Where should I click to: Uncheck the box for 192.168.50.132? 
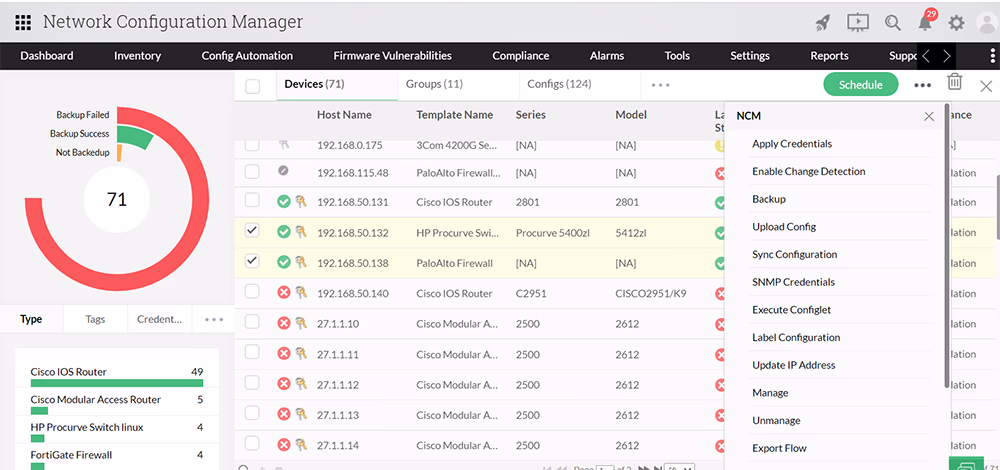253,231
